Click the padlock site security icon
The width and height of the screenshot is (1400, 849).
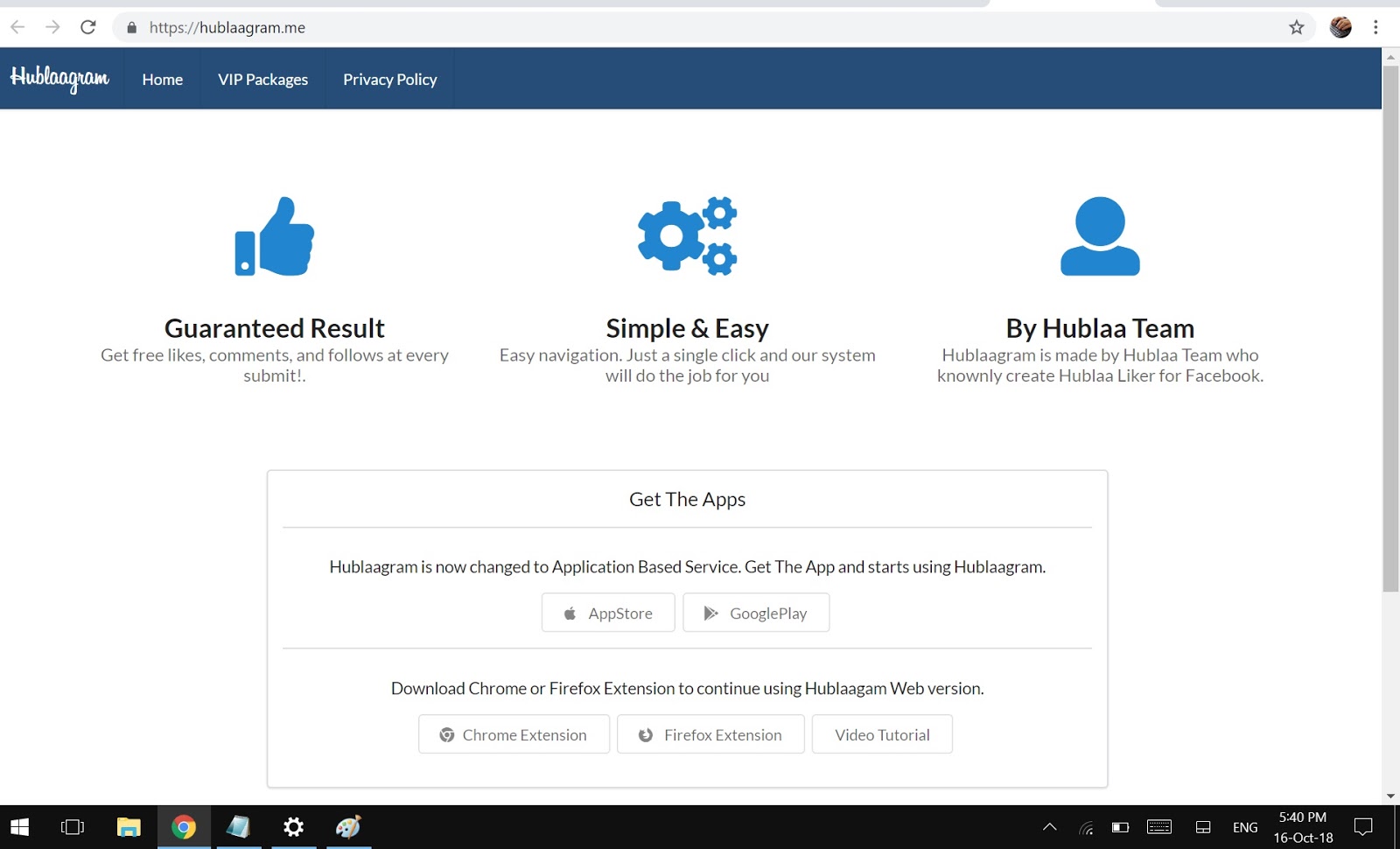[x=132, y=28]
